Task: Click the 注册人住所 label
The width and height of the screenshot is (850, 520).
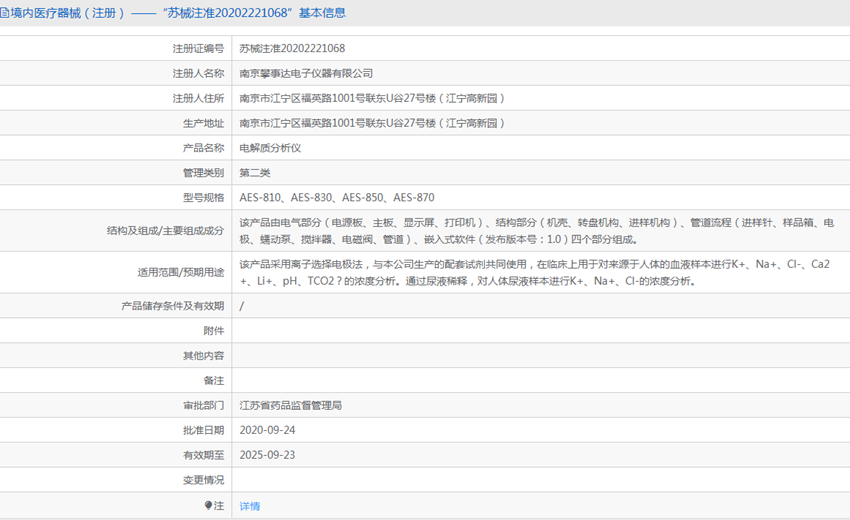Action: point(198,99)
